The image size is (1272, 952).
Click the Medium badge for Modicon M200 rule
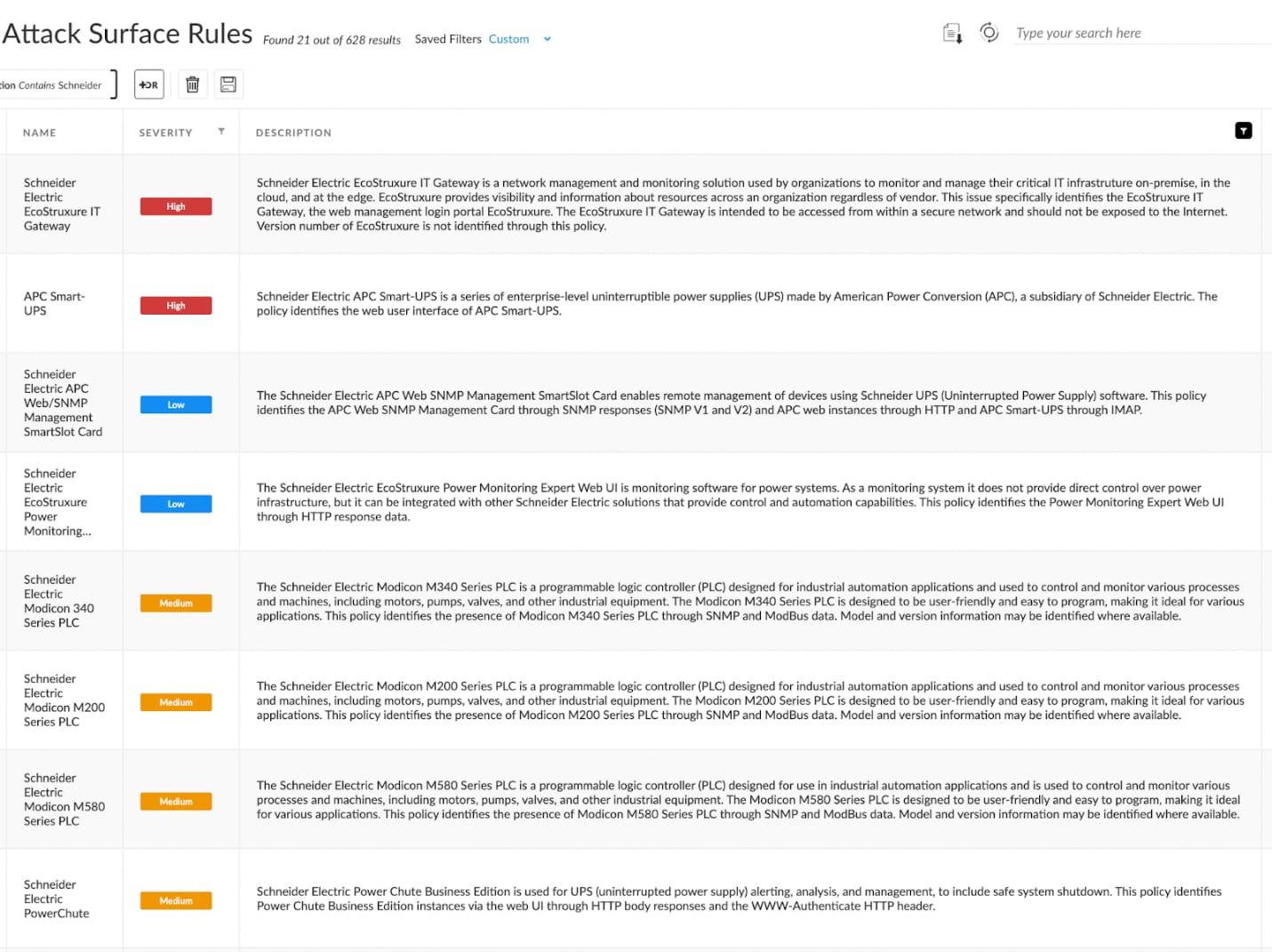coord(176,702)
